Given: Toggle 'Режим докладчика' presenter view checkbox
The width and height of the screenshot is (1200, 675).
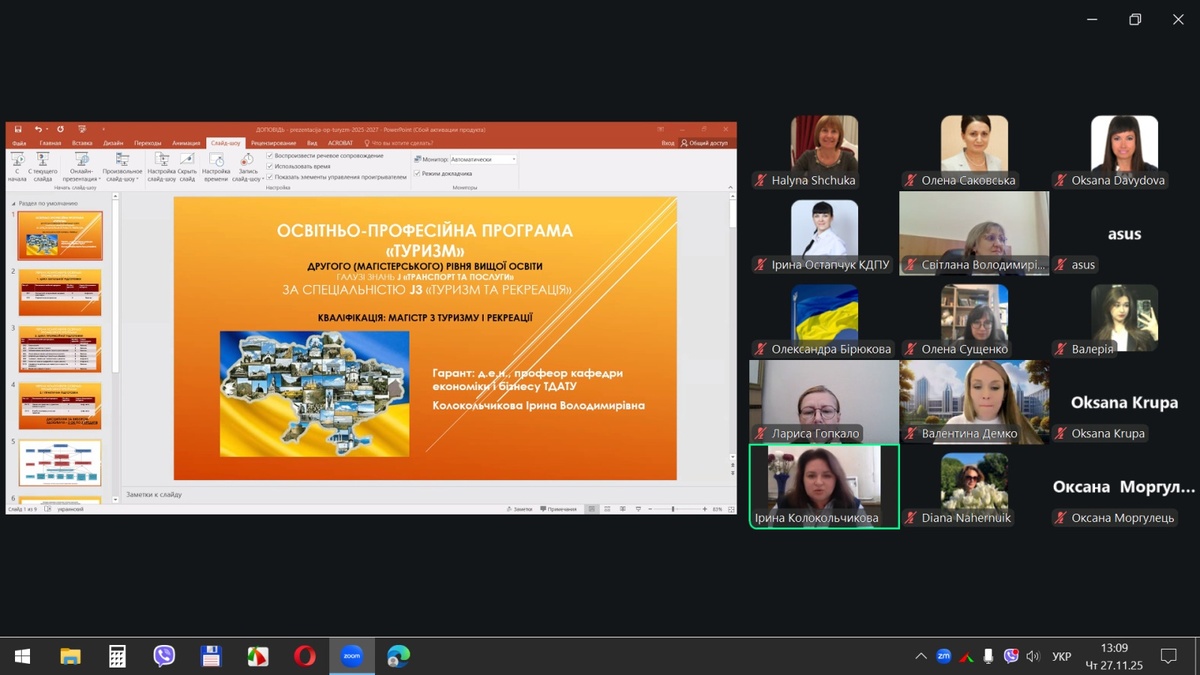Looking at the screenshot, I should (x=418, y=173).
